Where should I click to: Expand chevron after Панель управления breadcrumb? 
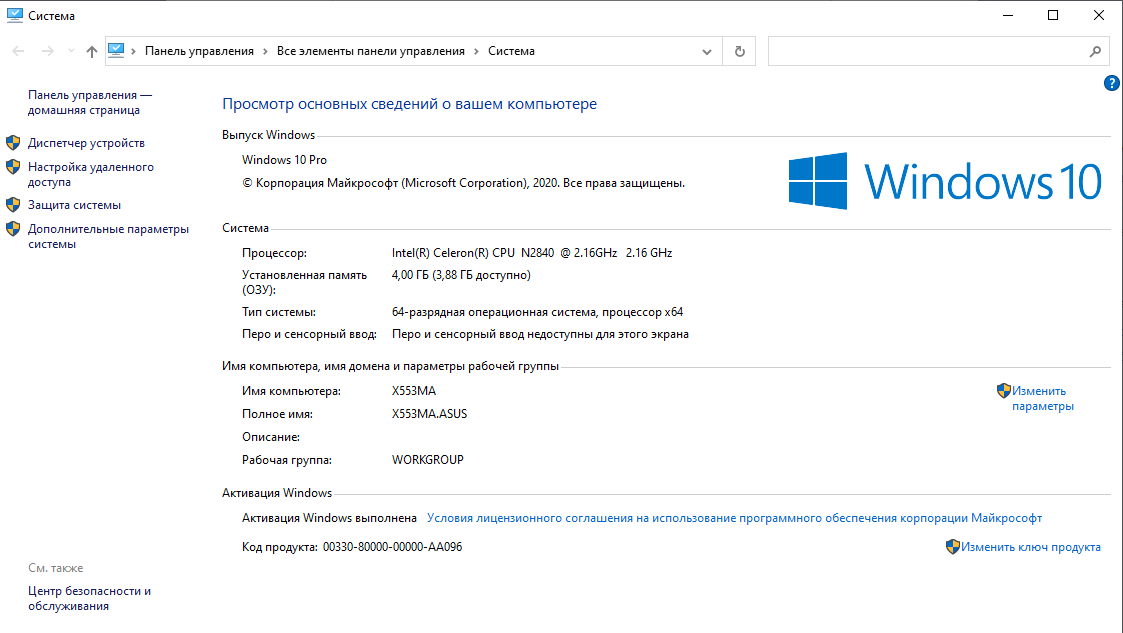point(265,51)
